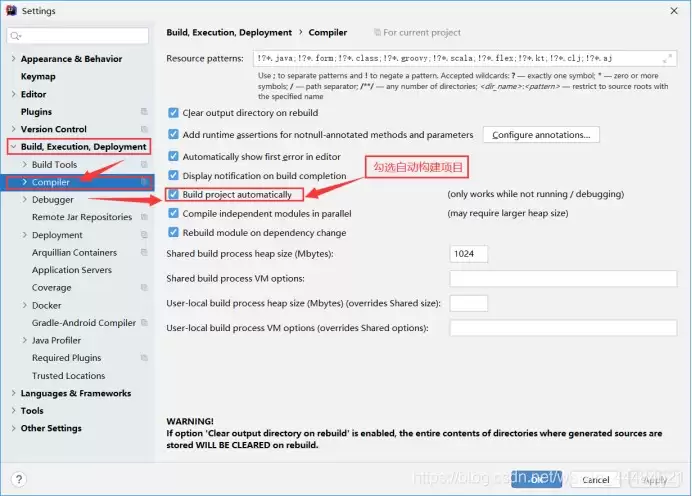Screen dimensions: 692x496
Task: Click the project-level icon beside Build Tools
Action: coord(144,165)
